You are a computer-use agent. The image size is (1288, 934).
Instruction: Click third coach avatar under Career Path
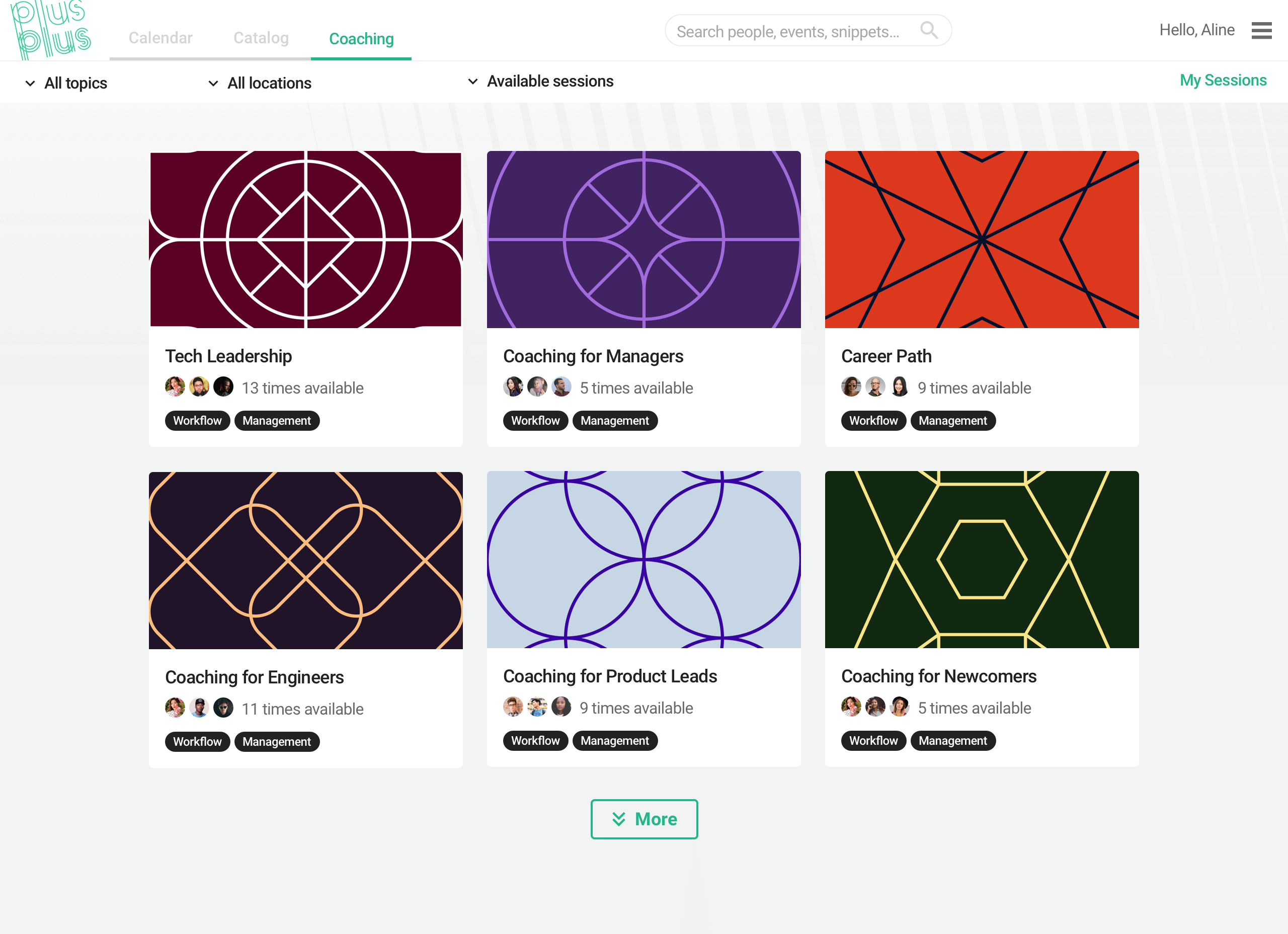coord(900,387)
